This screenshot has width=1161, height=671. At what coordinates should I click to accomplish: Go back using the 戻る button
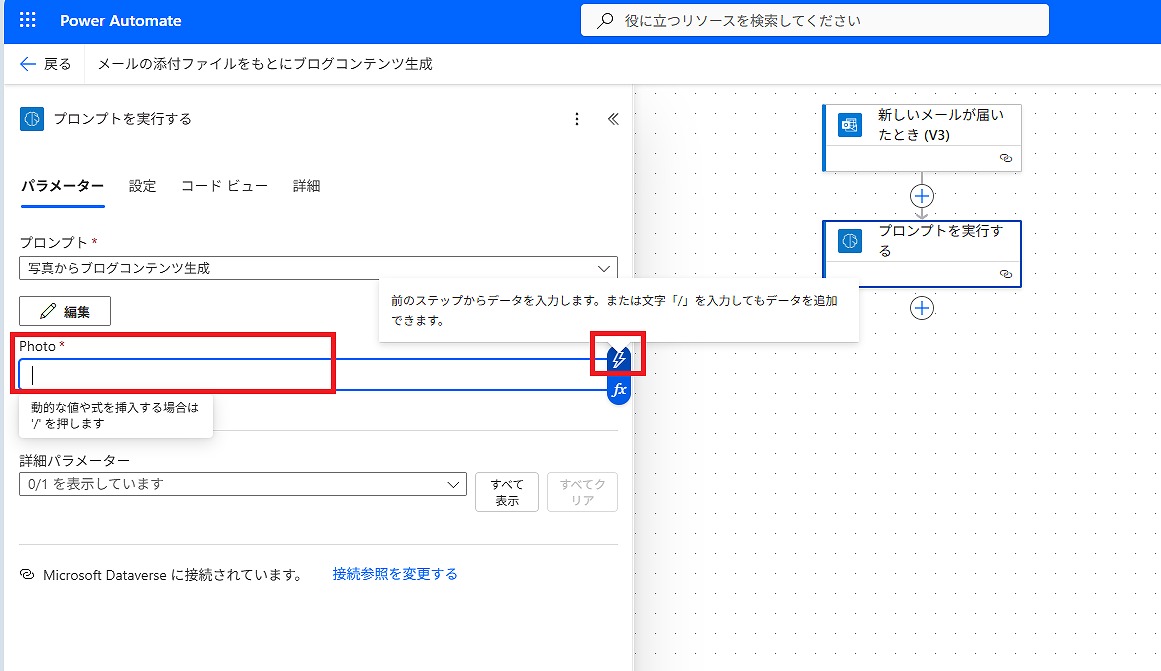pyautogui.click(x=46, y=64)
